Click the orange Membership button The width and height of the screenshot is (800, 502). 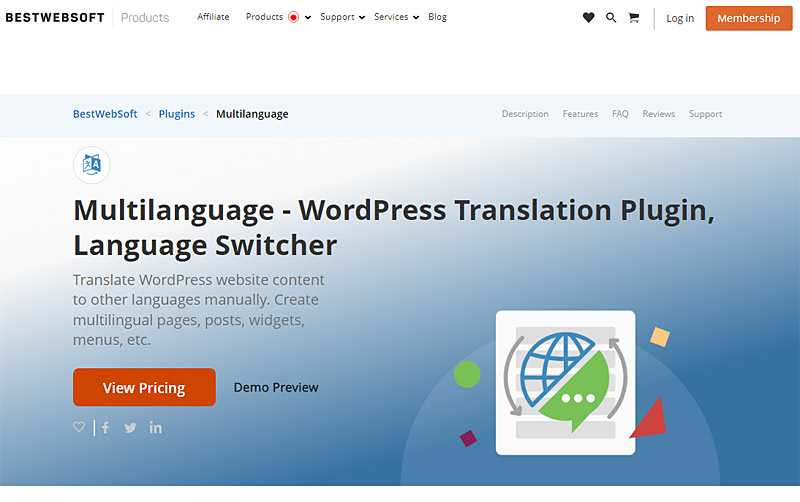[x=749, y=18]
